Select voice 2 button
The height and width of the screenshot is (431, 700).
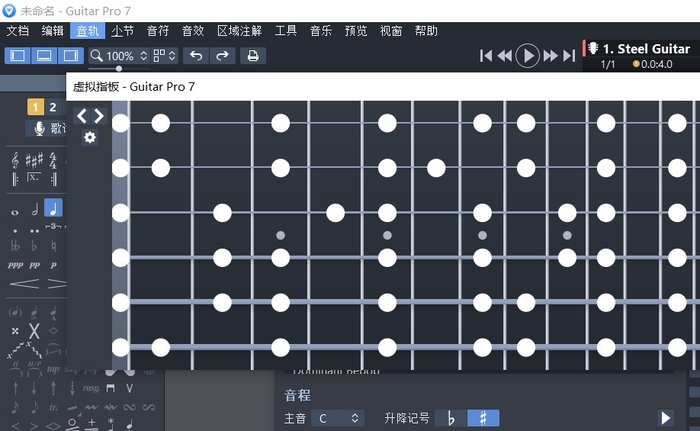(x=53, y=107)
